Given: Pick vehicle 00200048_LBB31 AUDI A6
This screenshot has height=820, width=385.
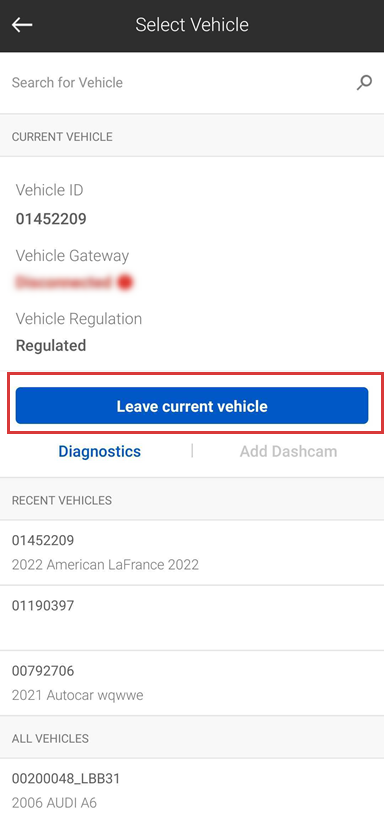Looking at the screenshot, I should 192,790.
